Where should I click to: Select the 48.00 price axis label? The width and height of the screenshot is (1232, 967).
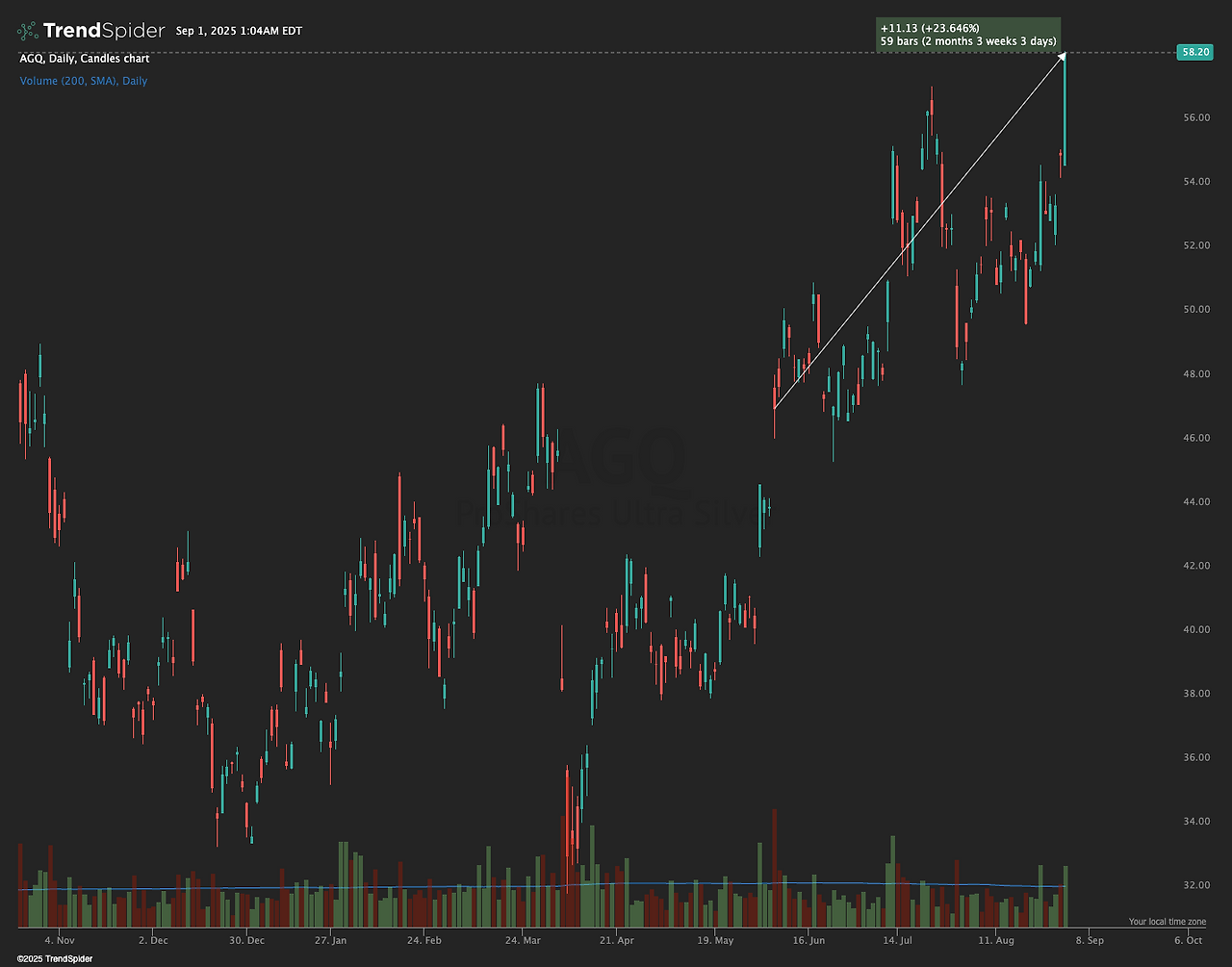click(x=1196, y=373)
